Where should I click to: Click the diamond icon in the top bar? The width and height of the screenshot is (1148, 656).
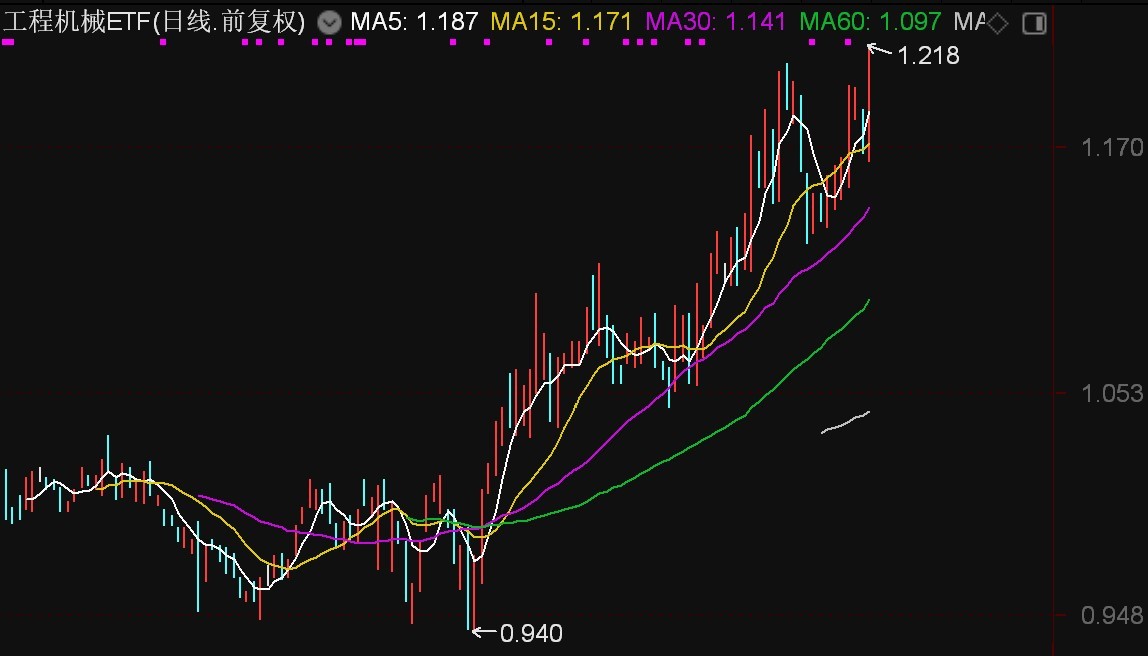[x=998, y=22]
